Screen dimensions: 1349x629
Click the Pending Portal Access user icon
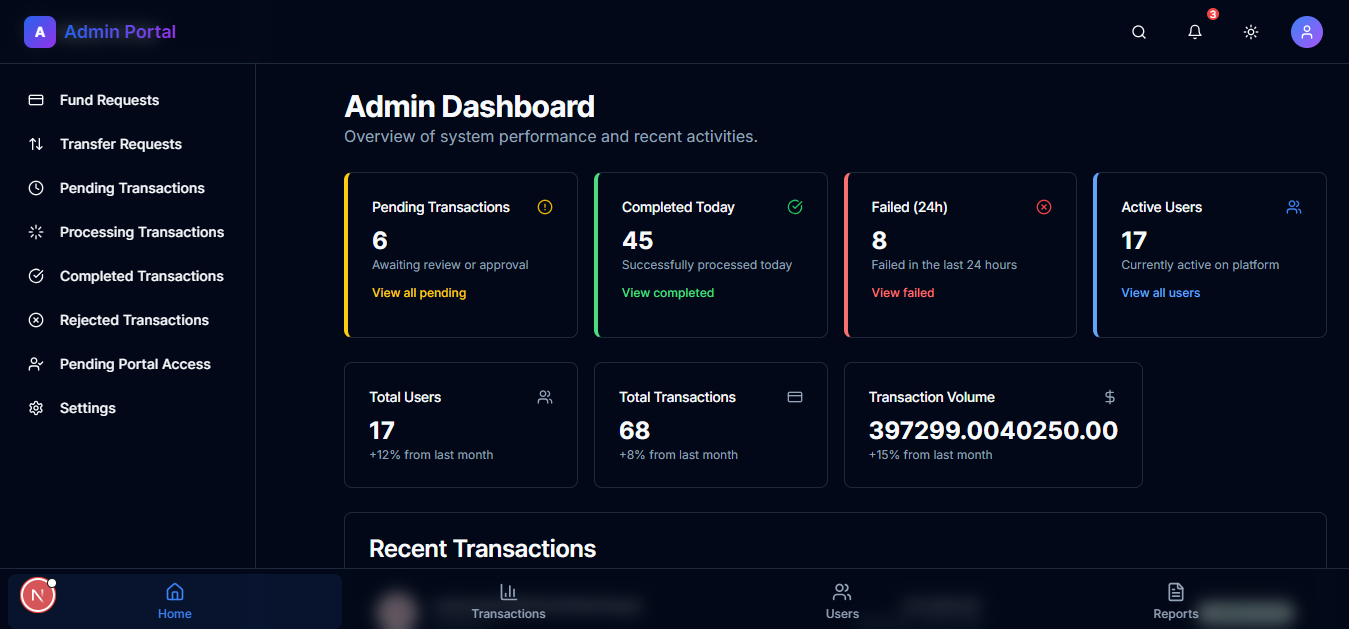click(36, 364)
